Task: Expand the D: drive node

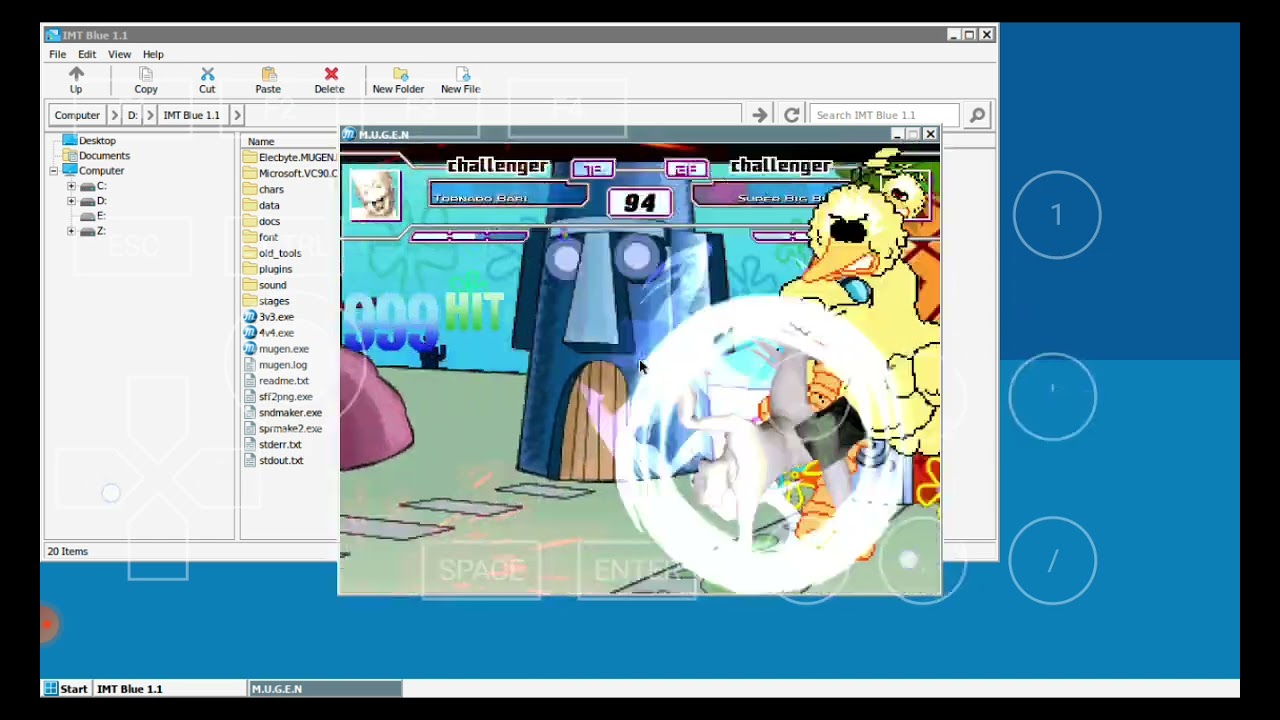Action: point(71,201)
